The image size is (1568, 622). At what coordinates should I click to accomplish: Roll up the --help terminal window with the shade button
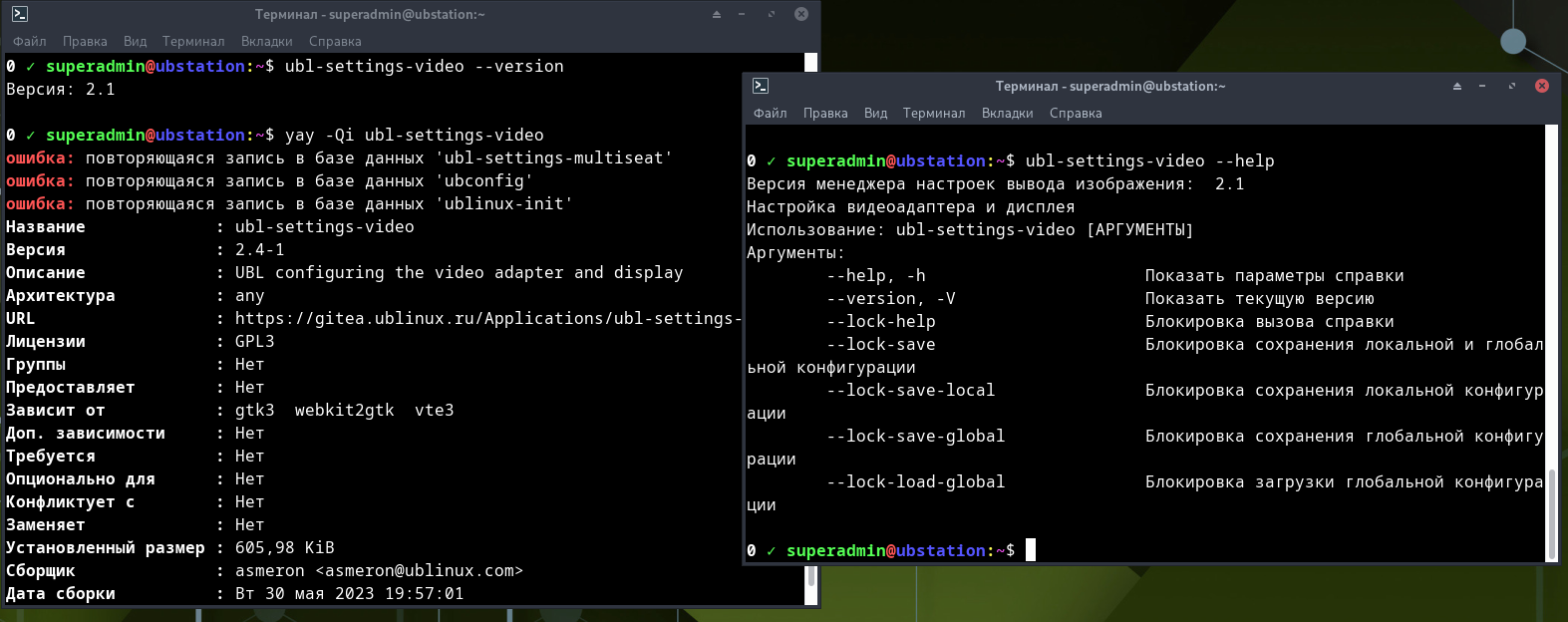coord(1456,86)
